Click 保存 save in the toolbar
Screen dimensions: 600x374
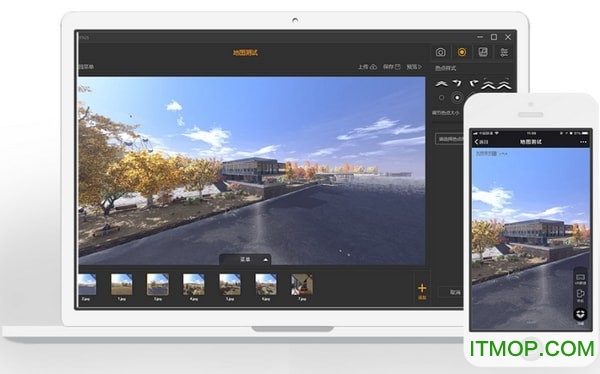click(x=392, y=67)
